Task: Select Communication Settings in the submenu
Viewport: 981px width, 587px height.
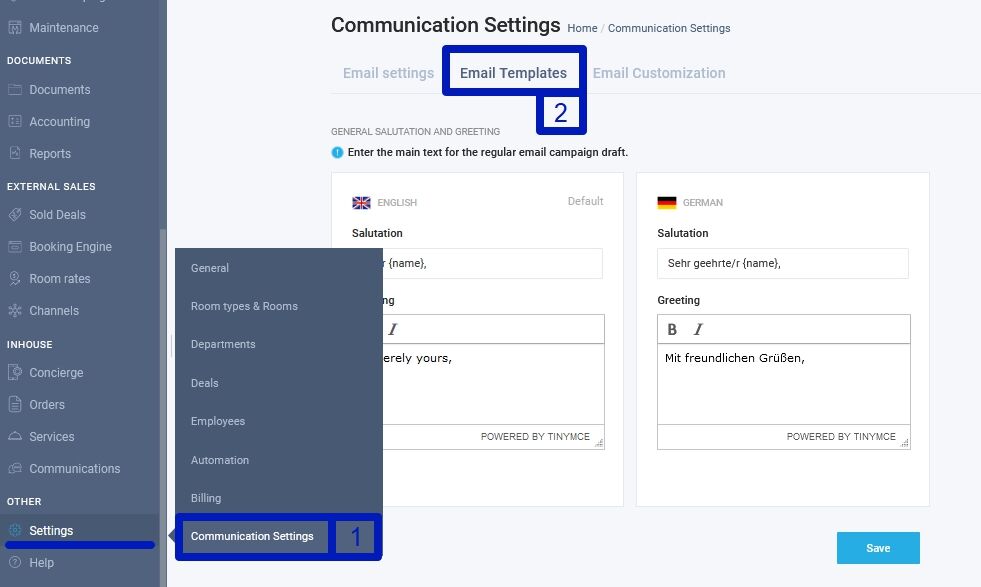Action: pos(252,536)
